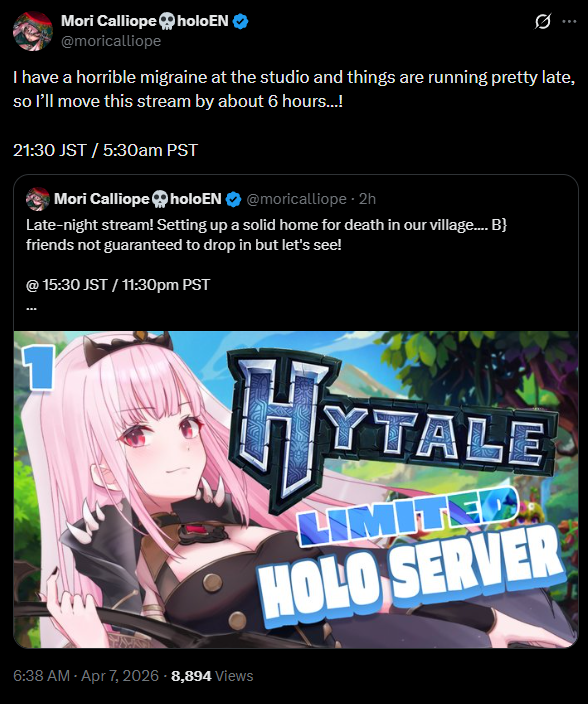588x704 pixels.
Task: Open the top Mori Calliope holoEN display name
Action: [145, 21]
